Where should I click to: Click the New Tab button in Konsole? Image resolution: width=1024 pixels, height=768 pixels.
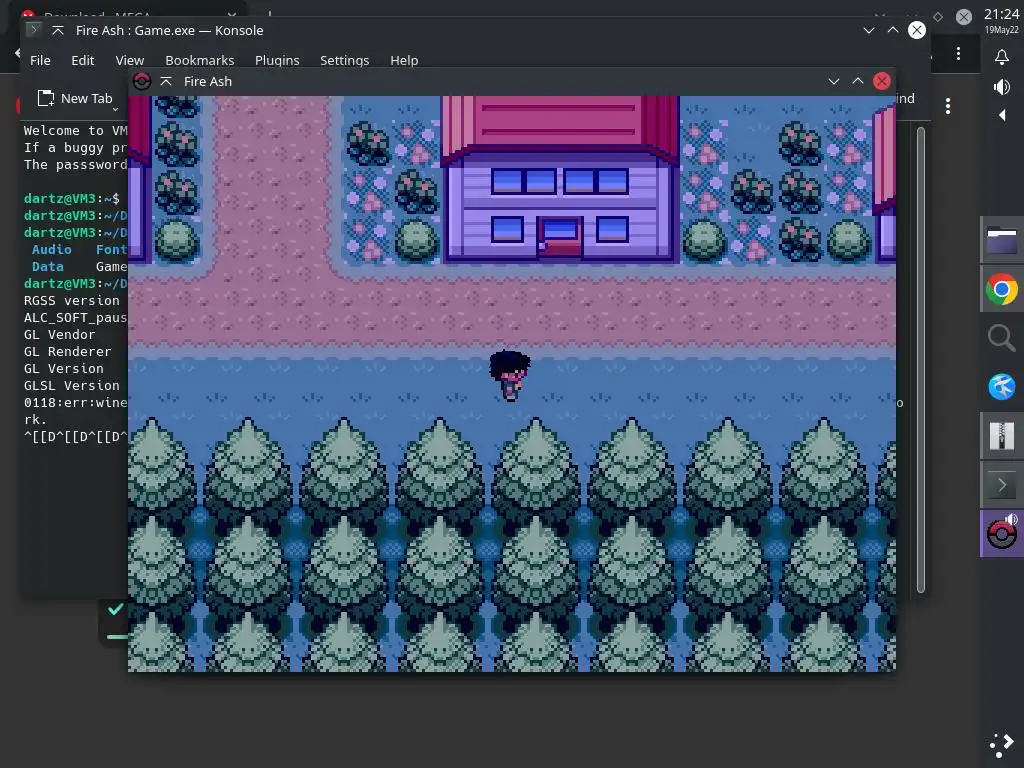(74, 99)
